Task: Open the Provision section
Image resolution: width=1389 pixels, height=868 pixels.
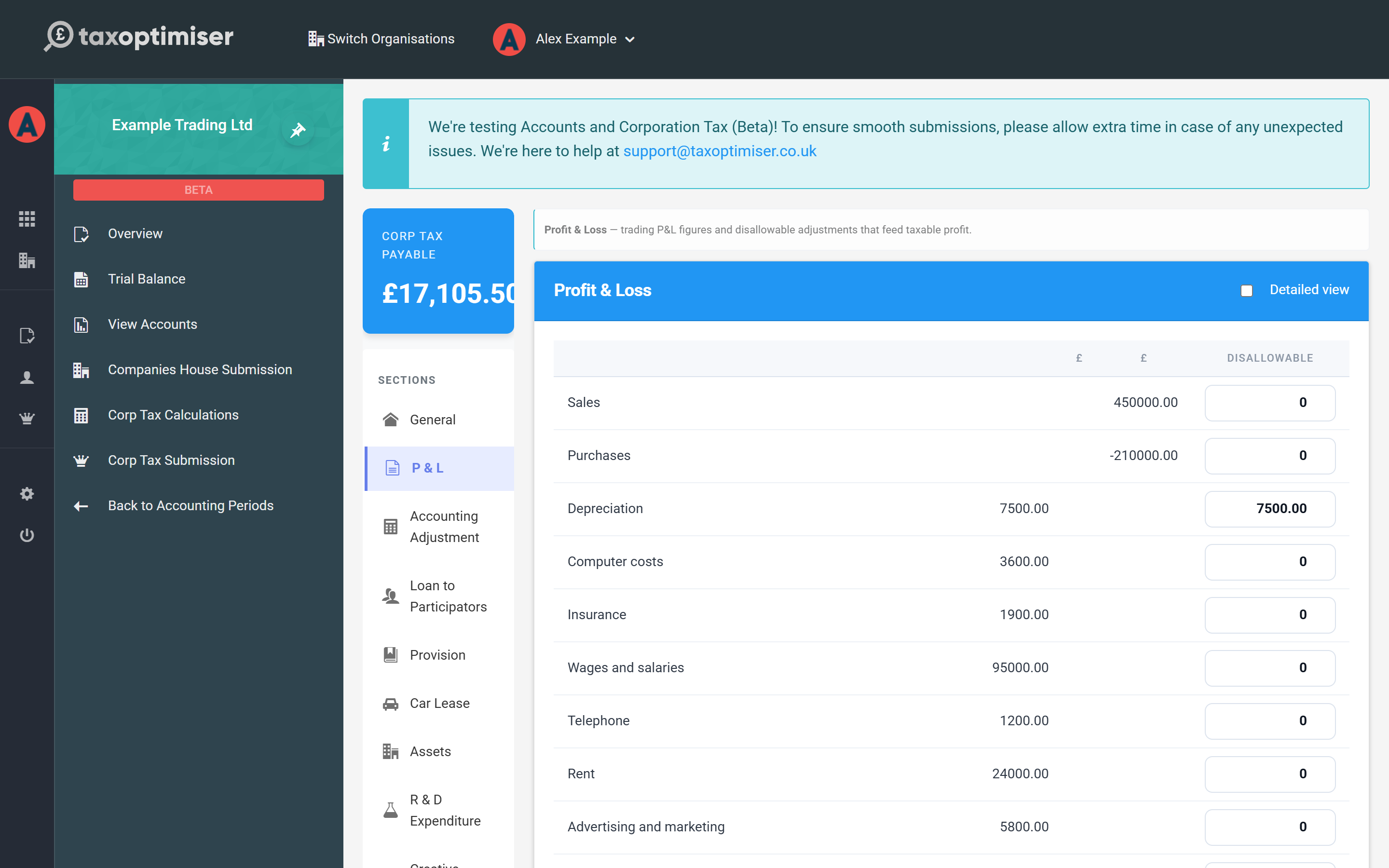Action: click(x=439, y=655)
